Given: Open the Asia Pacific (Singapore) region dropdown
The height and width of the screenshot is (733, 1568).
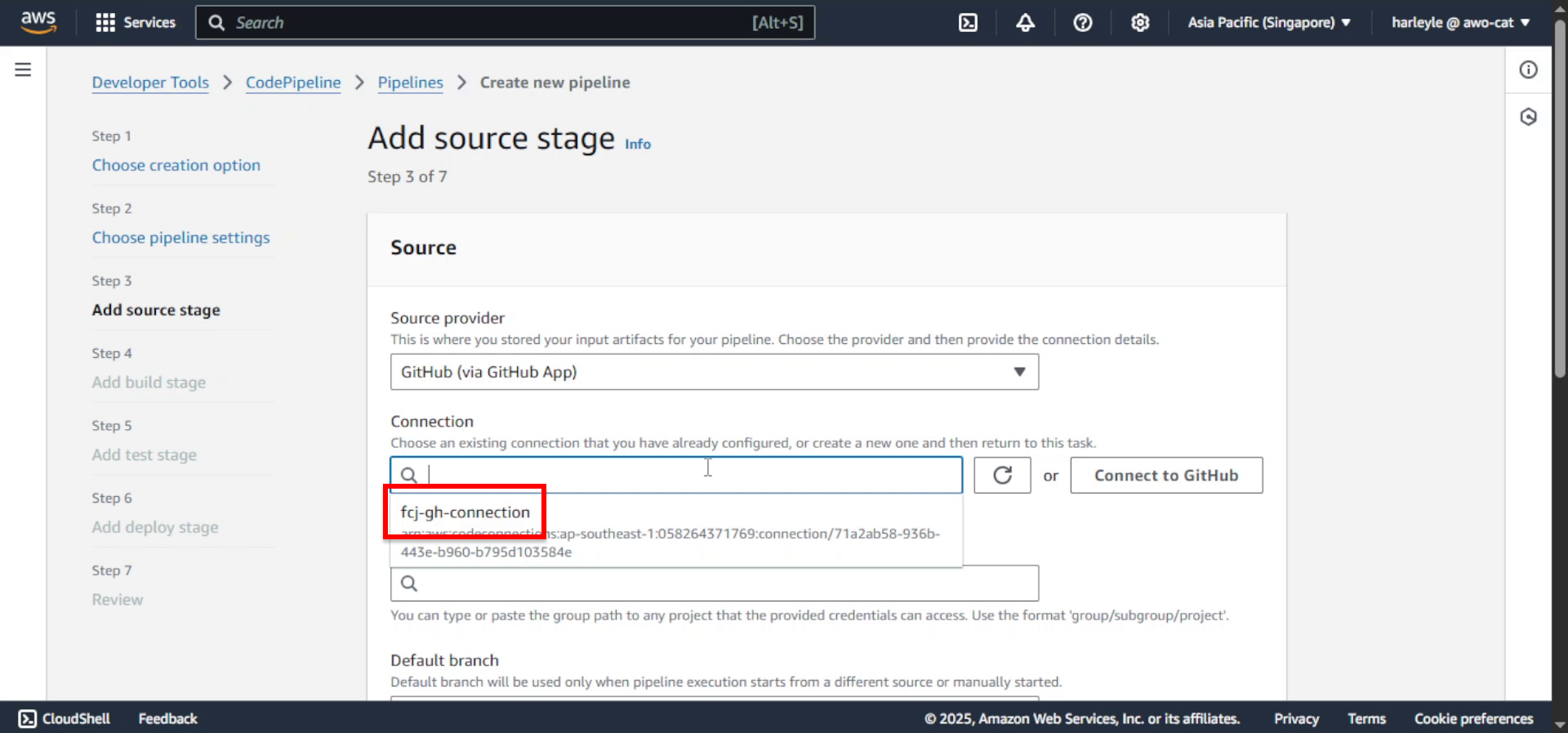Looking at the screenshot, I should click(1269, 23).
